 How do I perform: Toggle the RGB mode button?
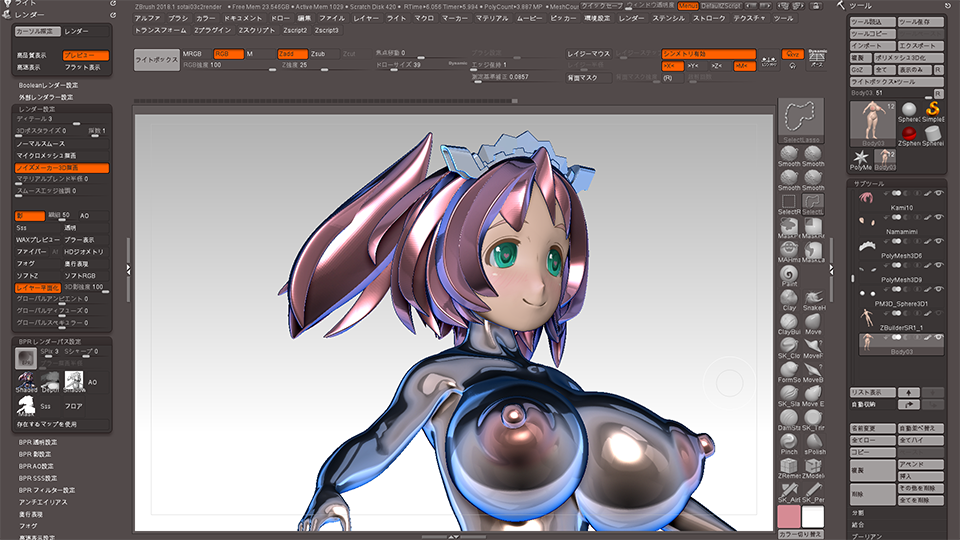pyautogui.click(x=228, y=54)
